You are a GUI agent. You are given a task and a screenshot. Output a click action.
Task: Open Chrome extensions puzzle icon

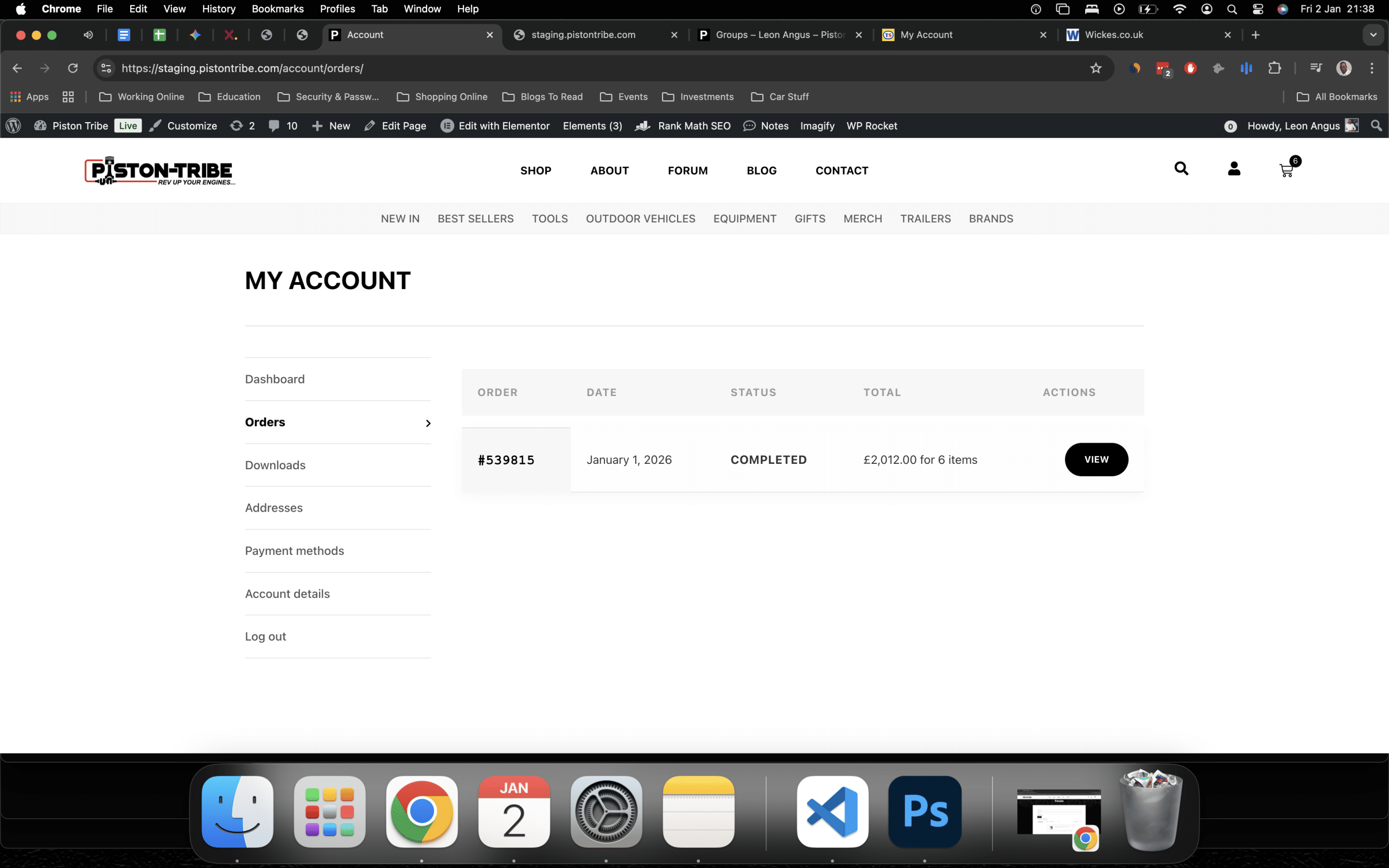coord(1274,68)
